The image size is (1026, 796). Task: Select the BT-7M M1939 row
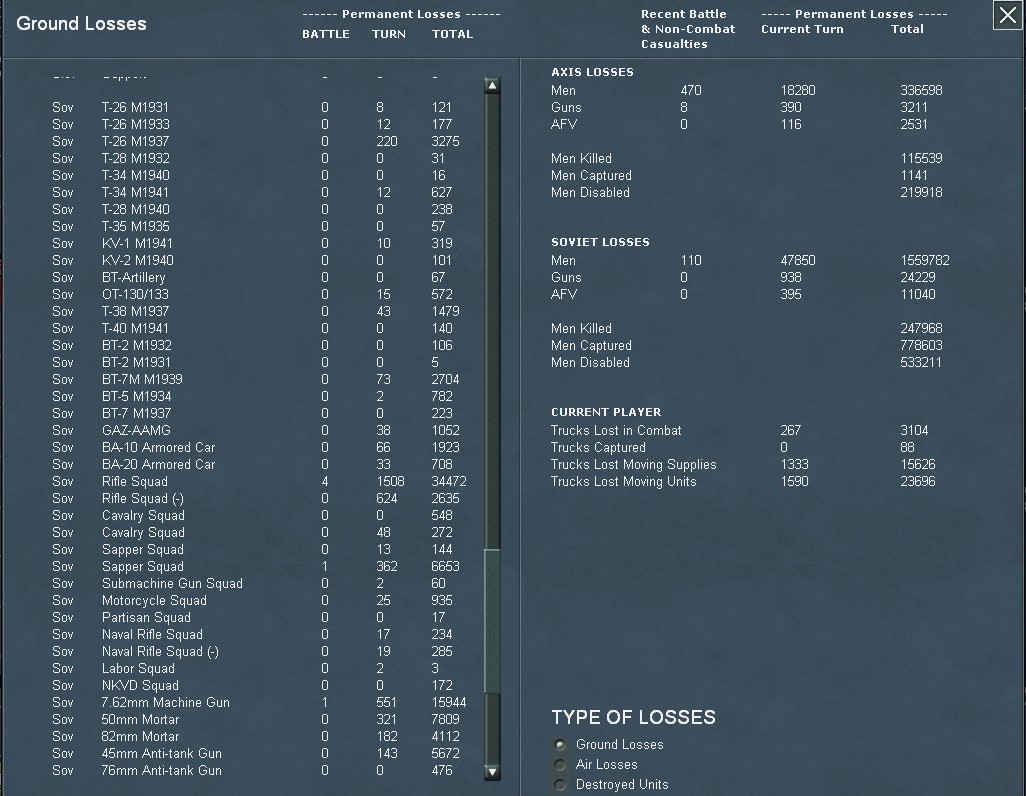click(141, 379)
